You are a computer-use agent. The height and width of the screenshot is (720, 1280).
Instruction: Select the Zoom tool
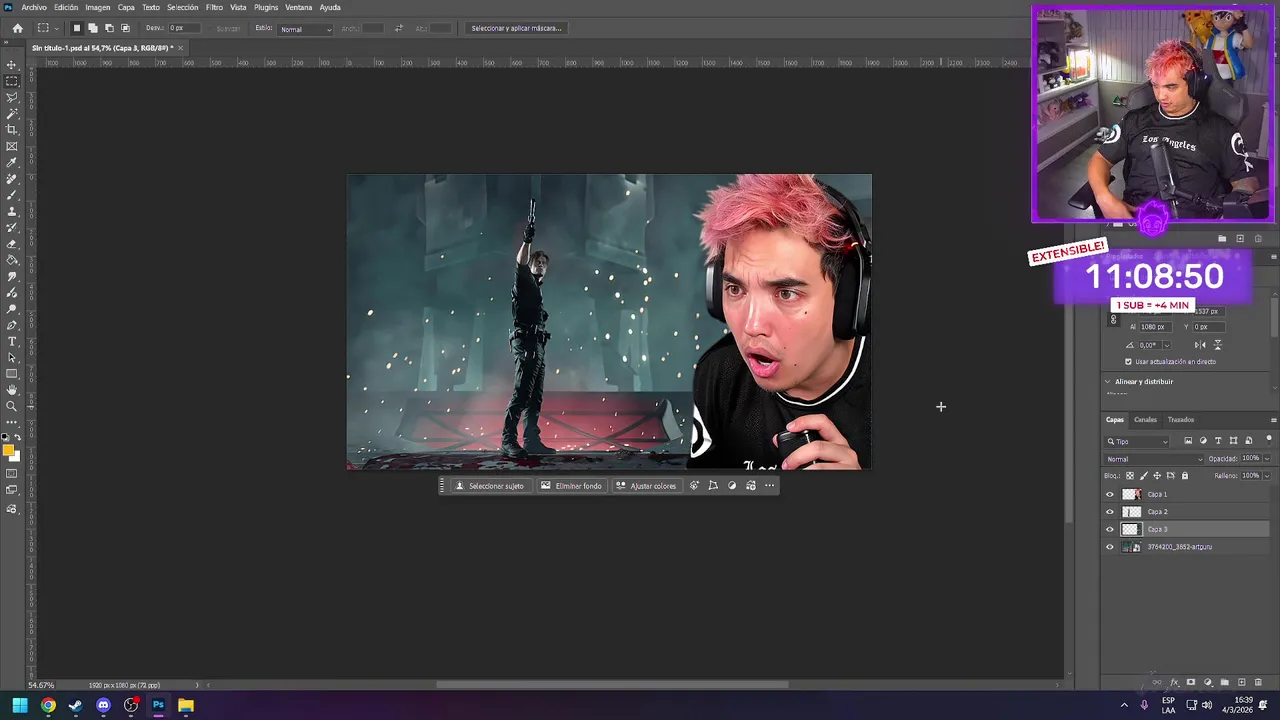tap(12, 406)
